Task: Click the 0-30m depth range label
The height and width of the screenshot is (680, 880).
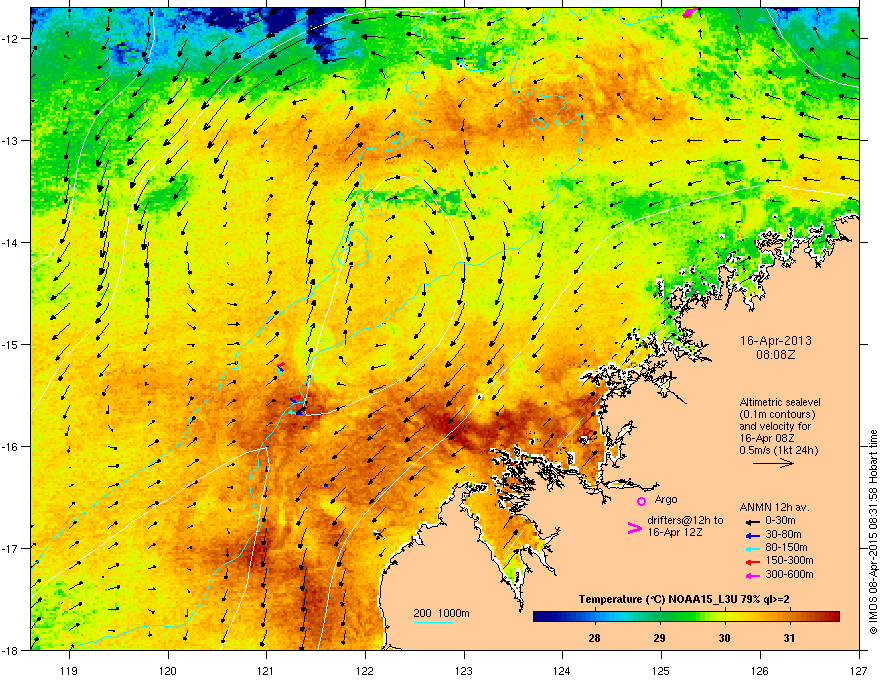Action: click(x=780, y=521)
